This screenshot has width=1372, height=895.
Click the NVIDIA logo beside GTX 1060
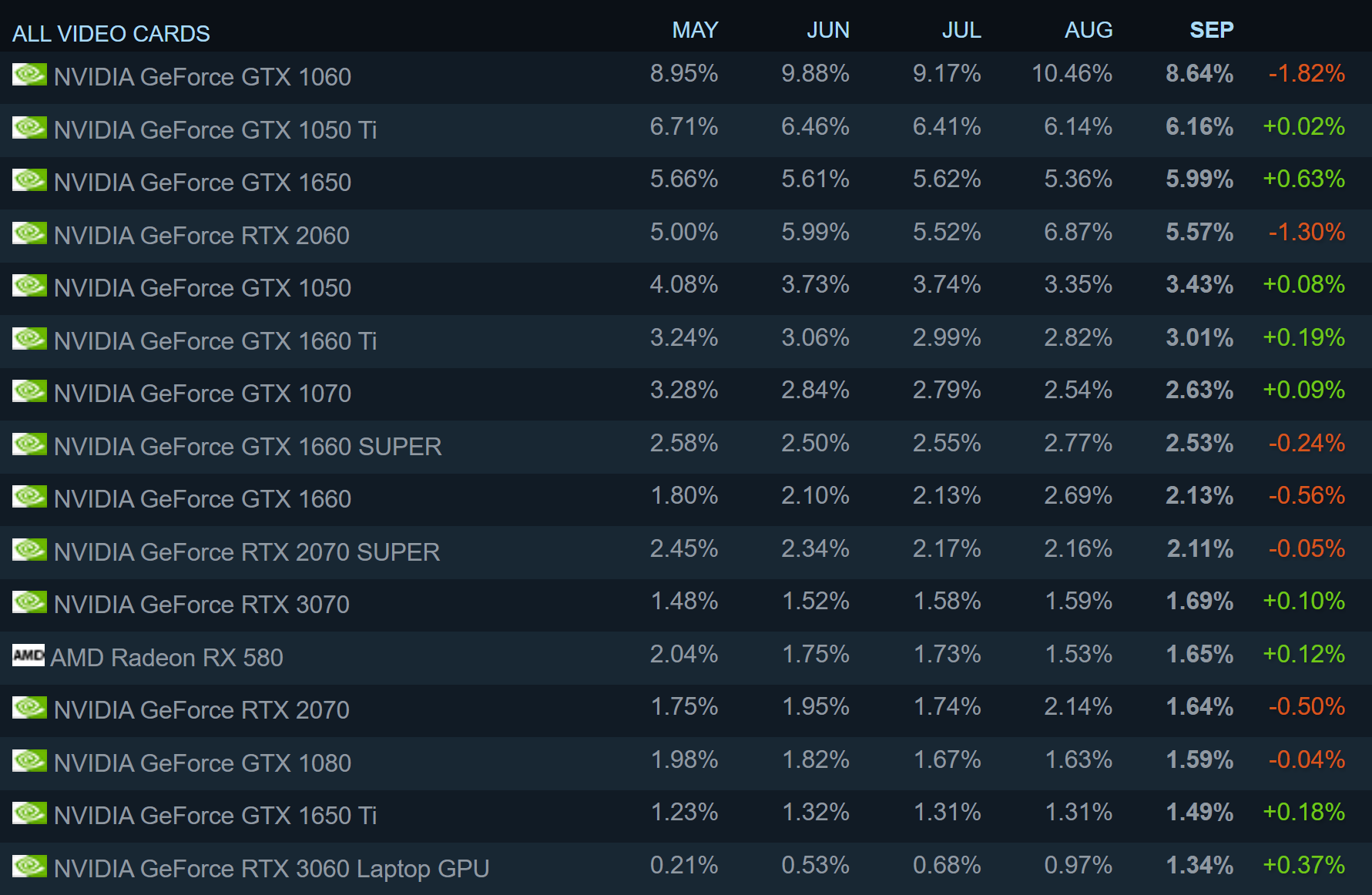point(29,75)
